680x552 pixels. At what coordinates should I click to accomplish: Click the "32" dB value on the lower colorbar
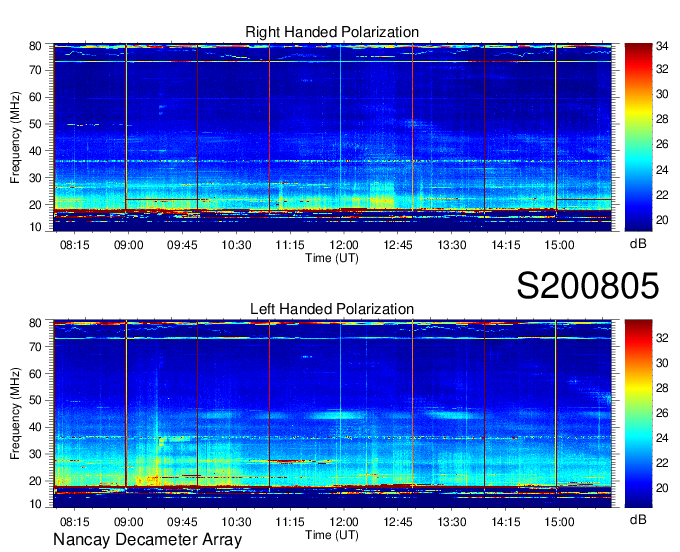coord(662,338)
